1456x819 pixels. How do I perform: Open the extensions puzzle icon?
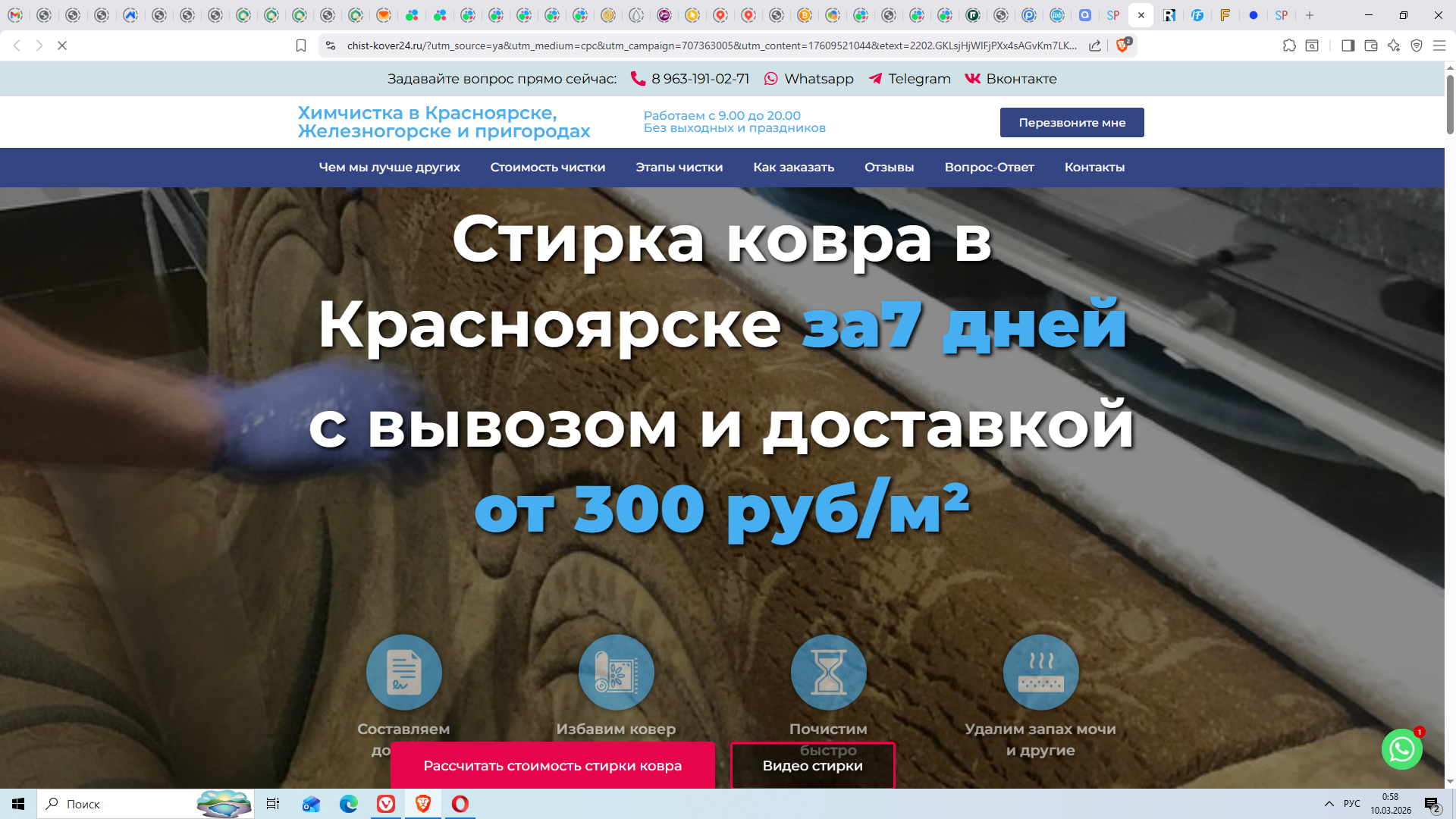[x=1289, y=45]
